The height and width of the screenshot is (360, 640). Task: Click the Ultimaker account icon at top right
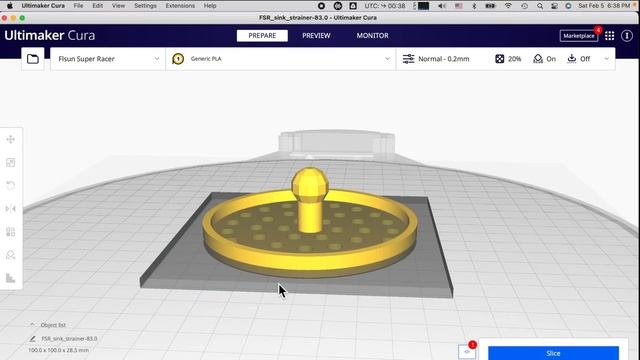(627, 36)
